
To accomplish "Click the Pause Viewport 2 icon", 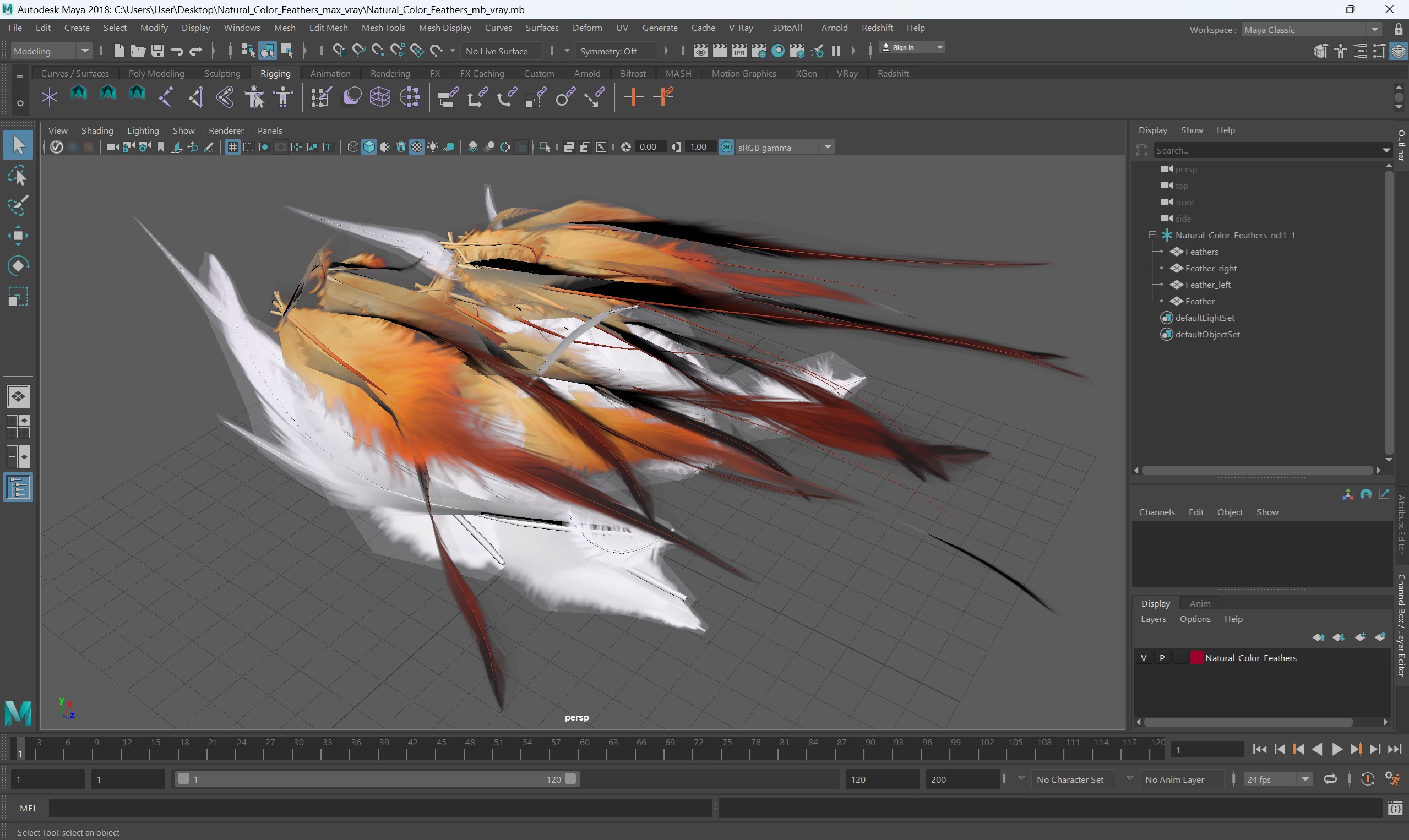I will click(x=836, y=51).
